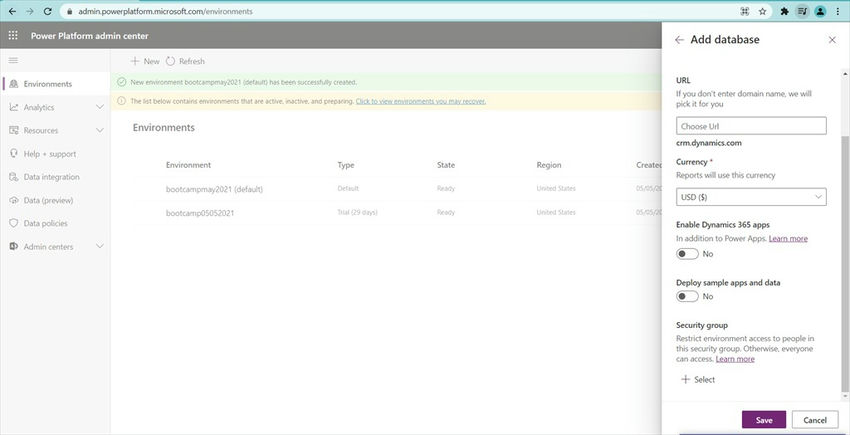Expand the Resources menu chevron
This screenshot has width=850, height=435.
coord(100,131)
